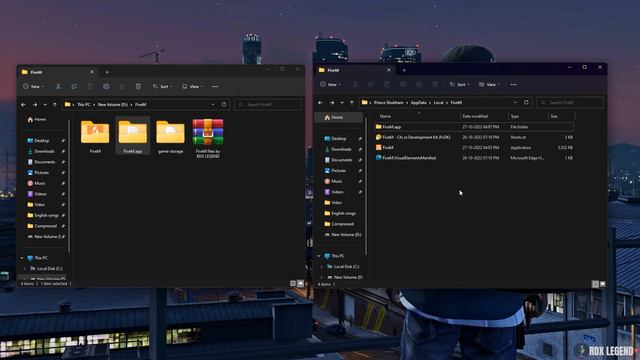Click Size column header in right window

(561, 116)
